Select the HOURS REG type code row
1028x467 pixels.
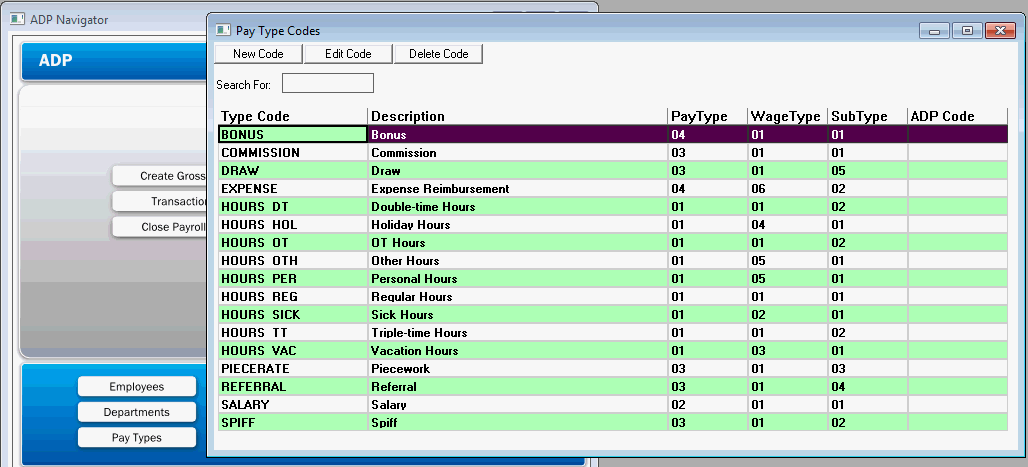(612, 296)
